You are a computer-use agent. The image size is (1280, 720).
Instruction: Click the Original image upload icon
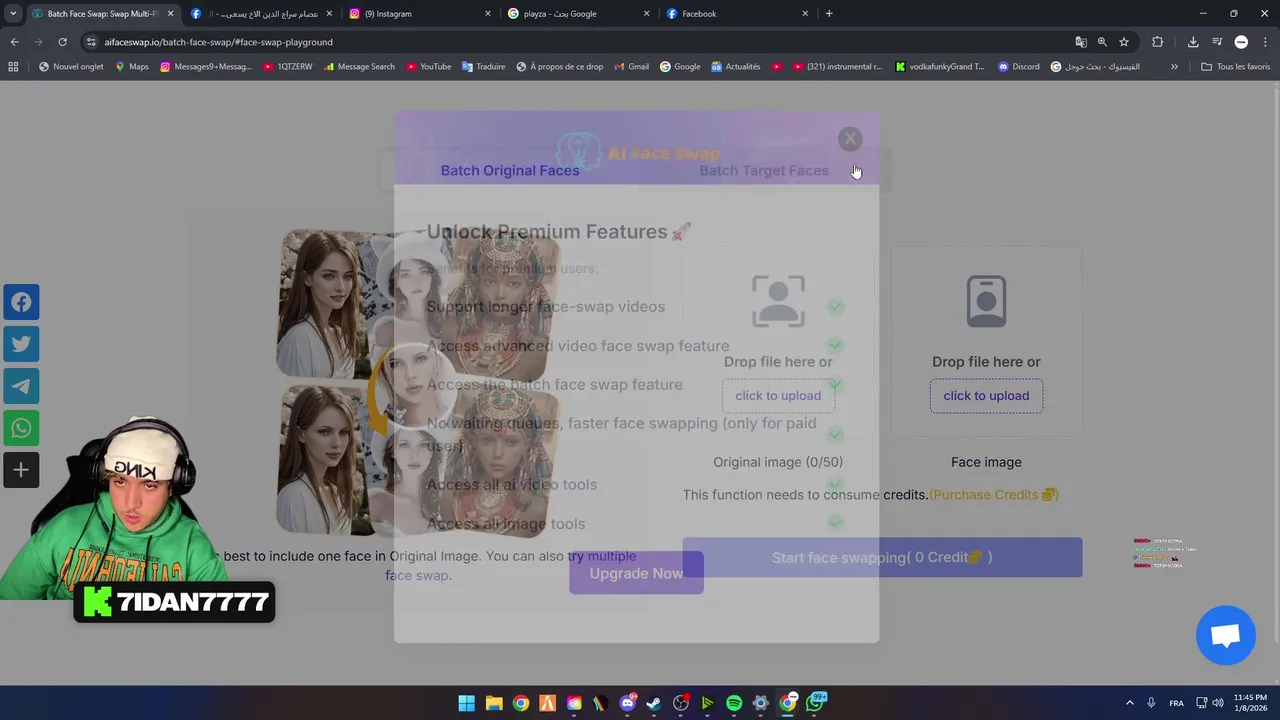778,301
